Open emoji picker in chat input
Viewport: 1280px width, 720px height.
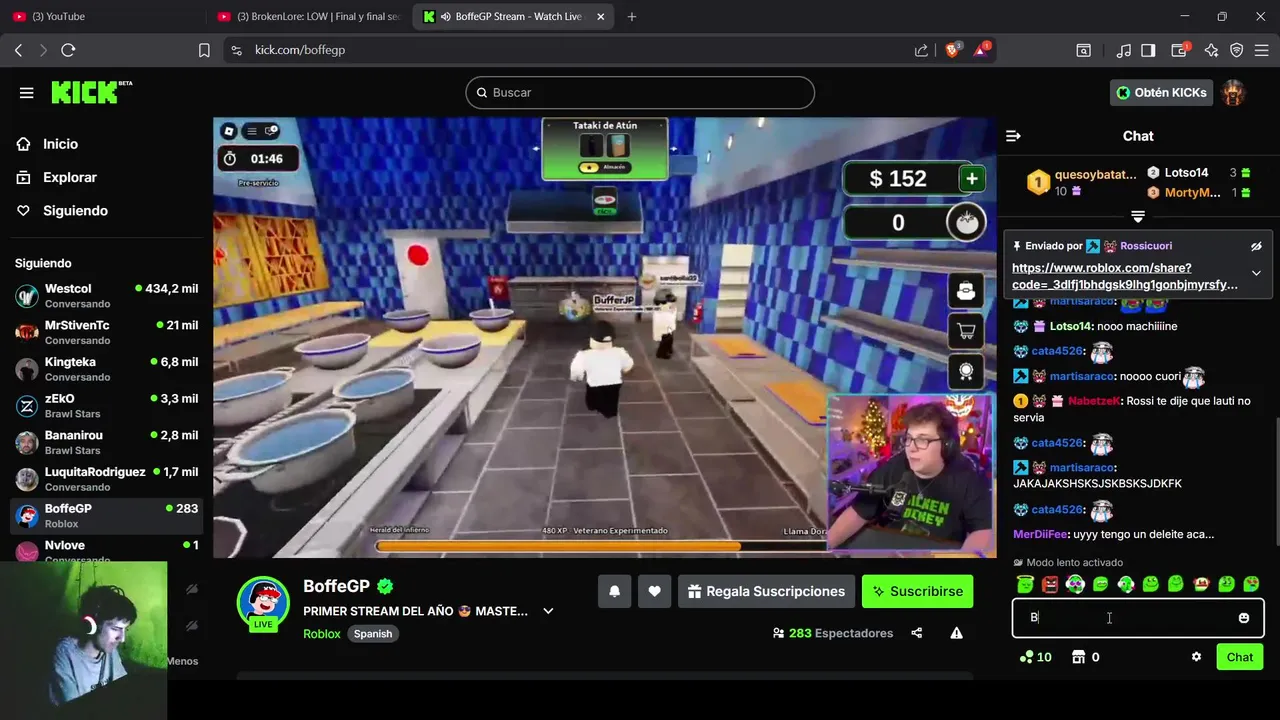1243,618
